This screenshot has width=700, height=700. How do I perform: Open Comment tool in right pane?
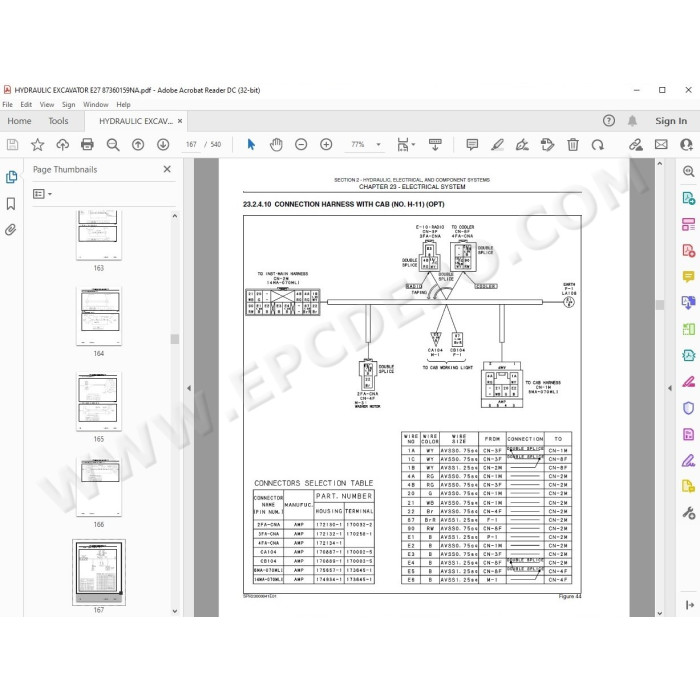click(x=688, y=276)
